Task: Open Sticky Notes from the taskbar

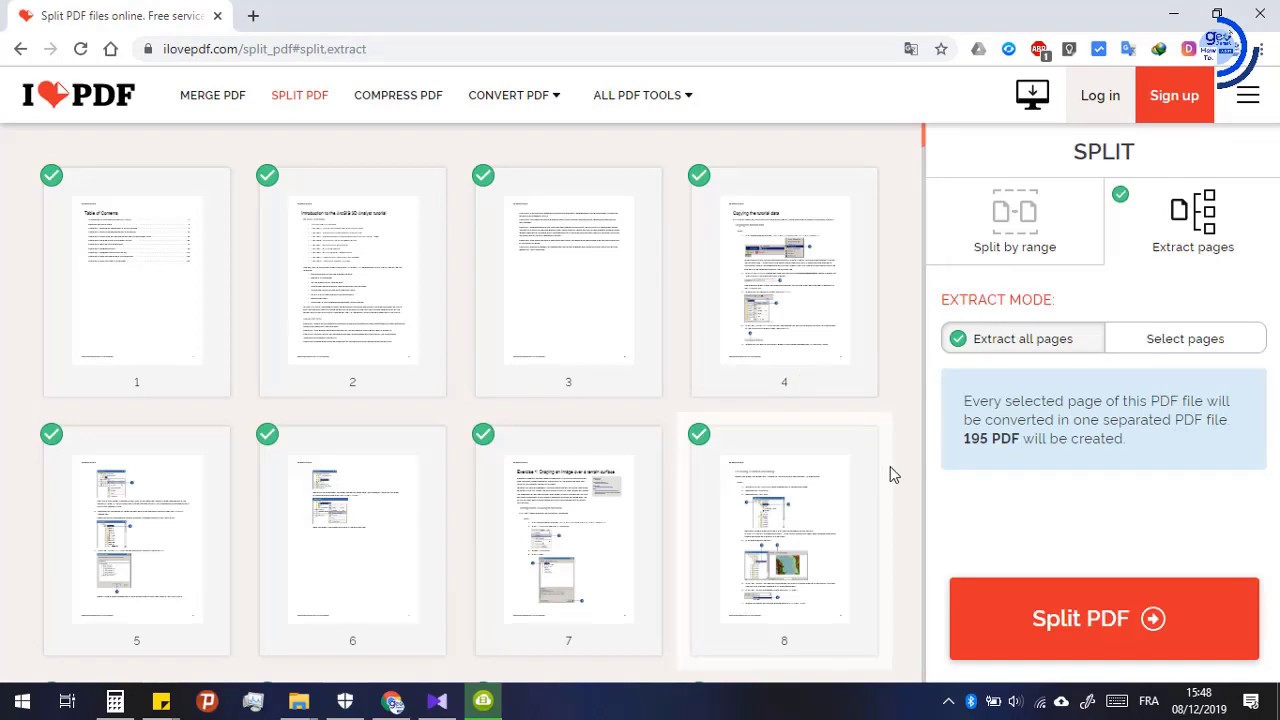Action: 161,701
